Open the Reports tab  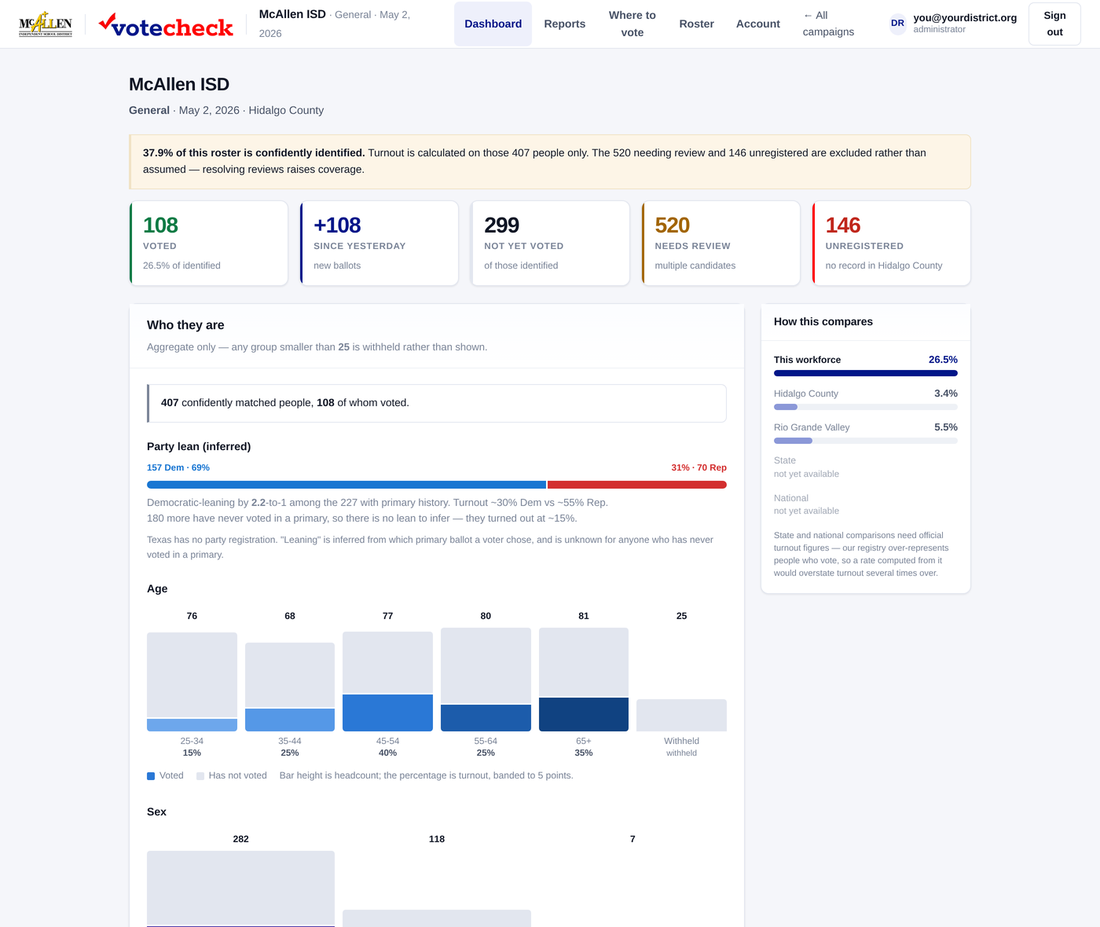[x=564, y=24]
